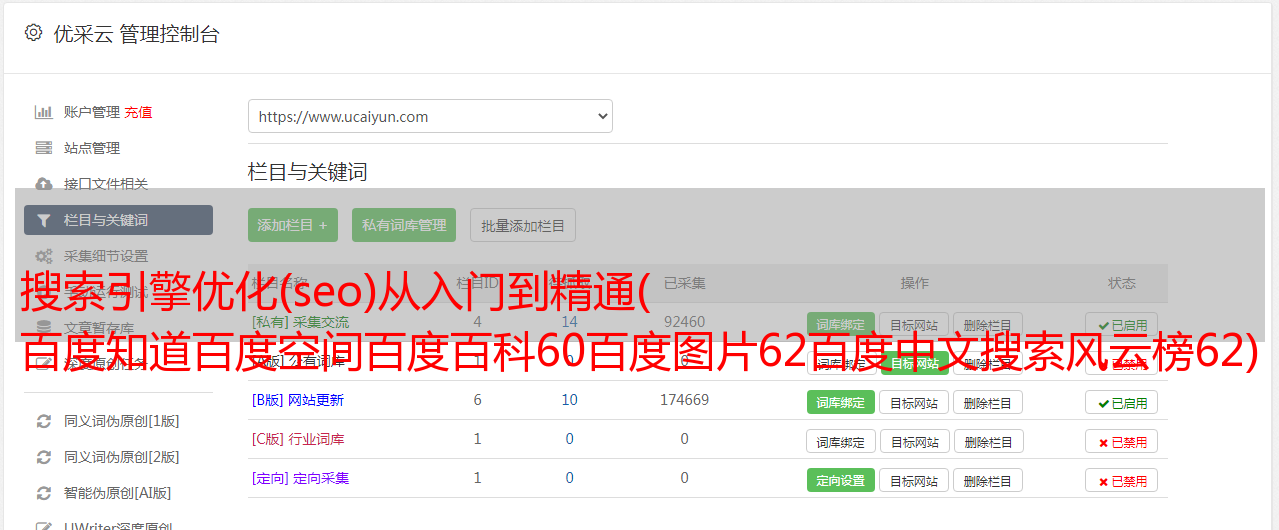Open UWriter深度原创 in the sidebar
This screenshot has height=530, width=1279.
(x=118, y=526)
